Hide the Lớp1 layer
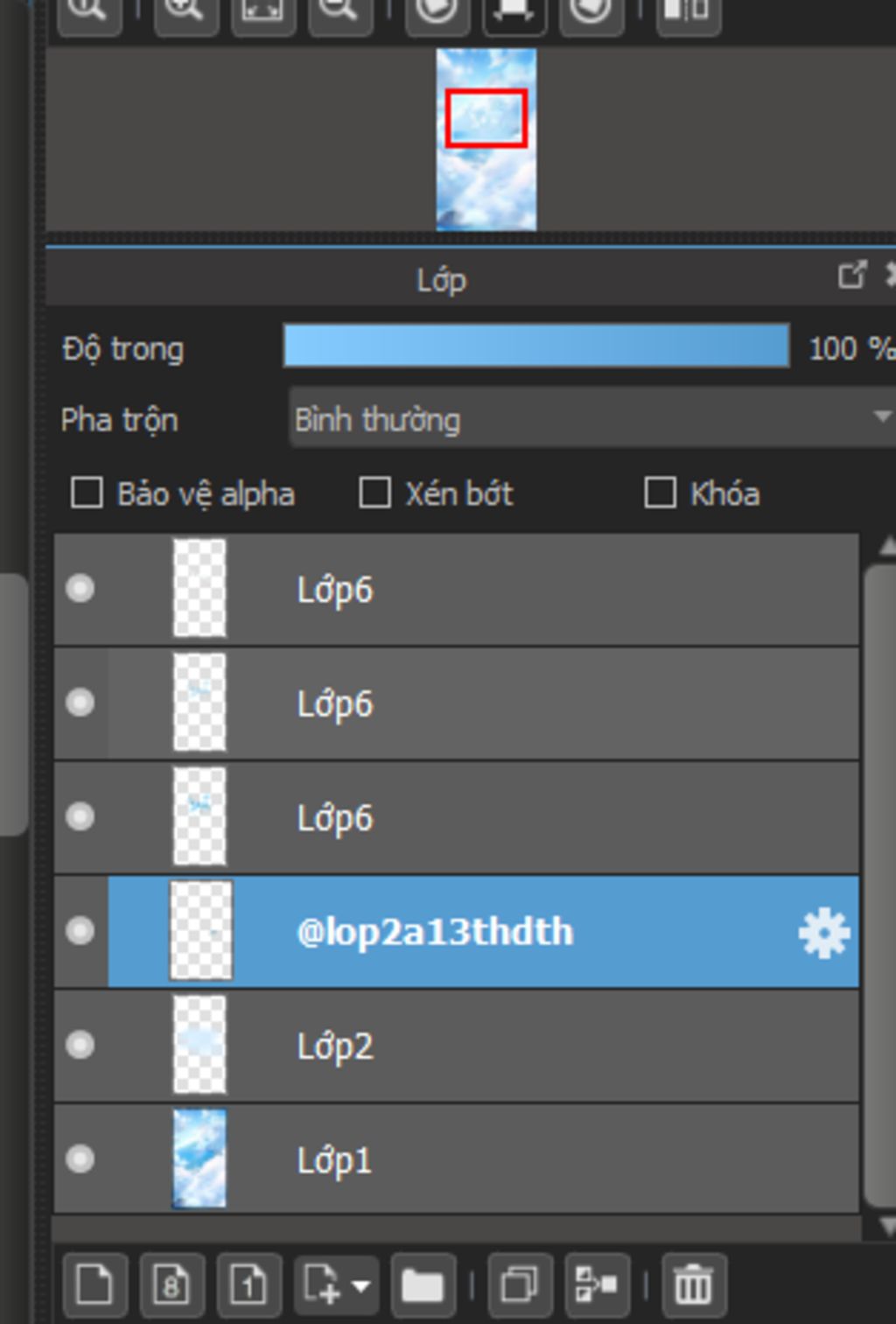This screenshot has width=896, height=1324. (x=80, y=1159)
